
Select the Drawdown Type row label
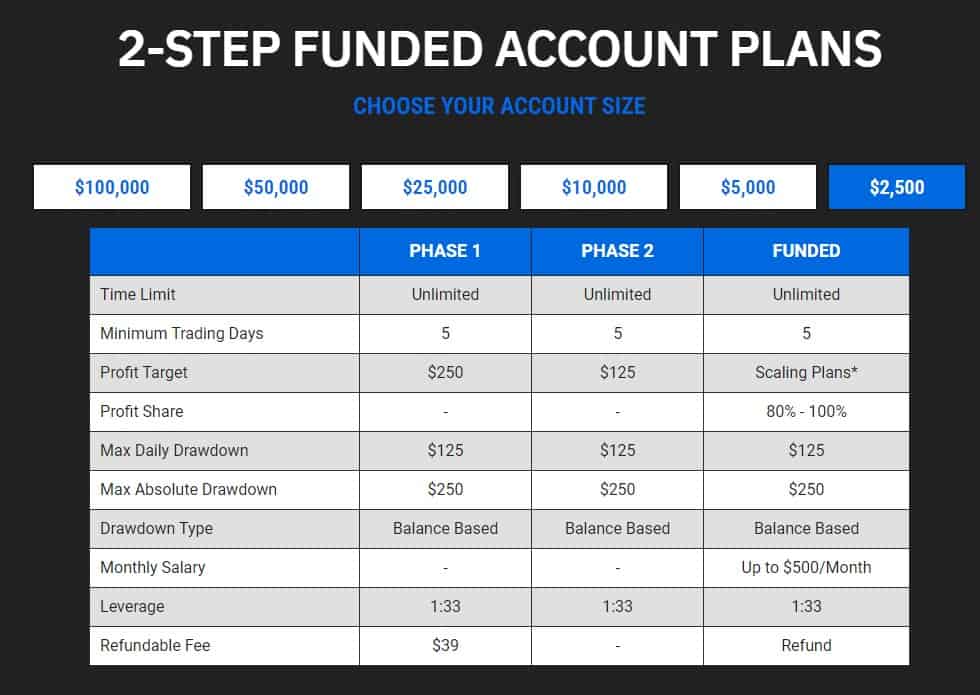[x=157, y=528]
